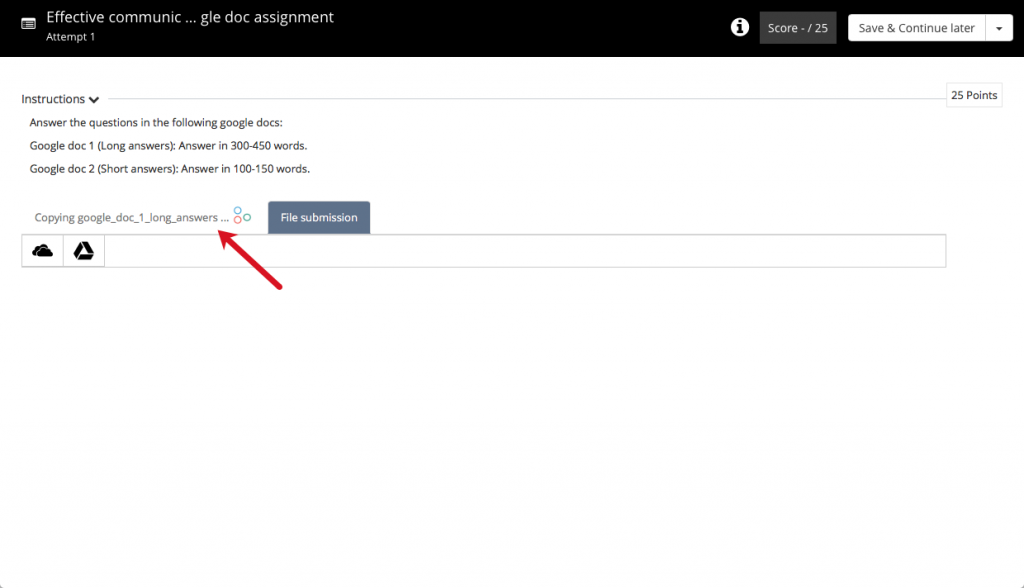Click the Score - / 25 button
This screenshot has width=1024, height=588.
pyautogui.click(x=797, y=28)
